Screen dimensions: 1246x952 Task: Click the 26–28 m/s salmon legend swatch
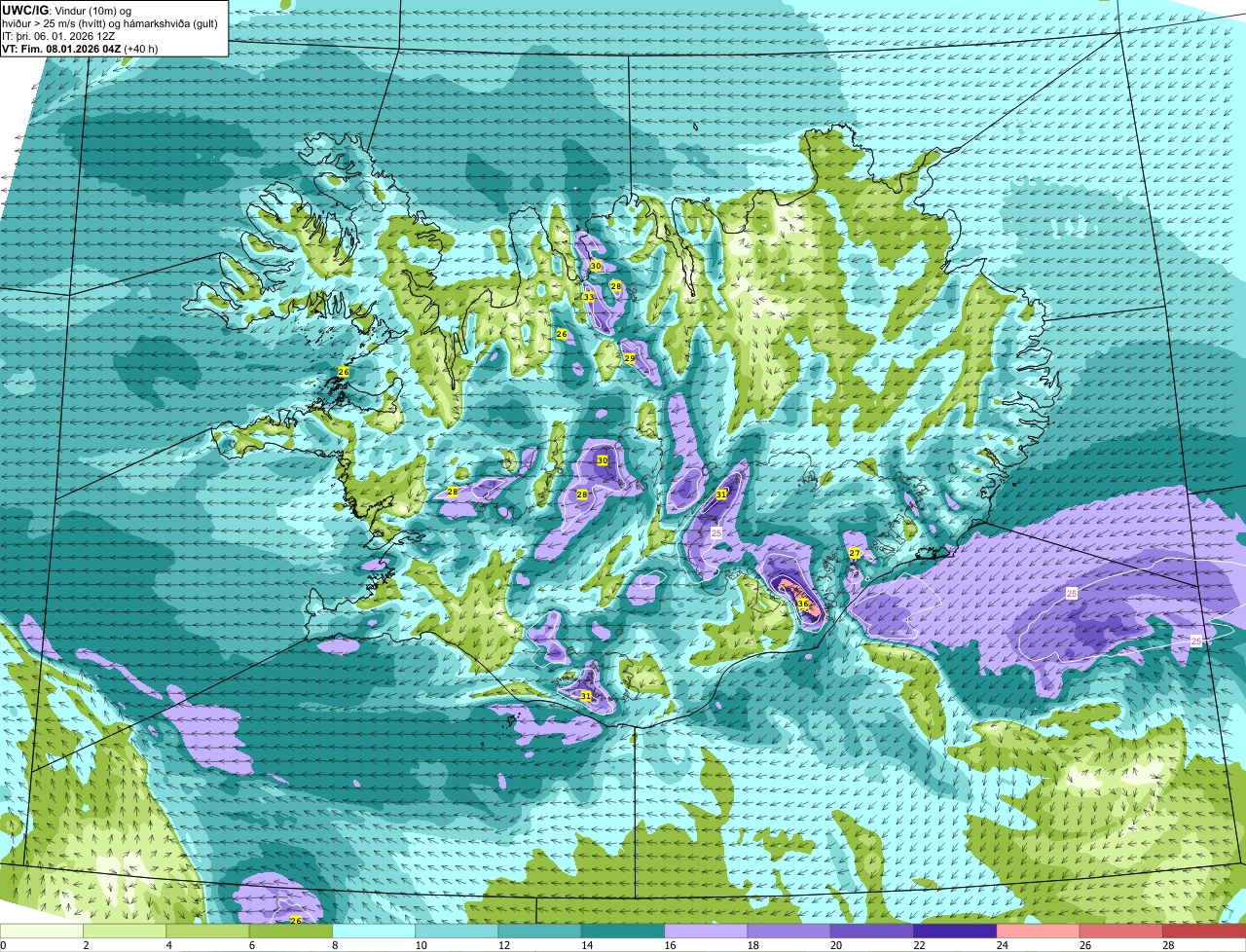click(1122, 932)
